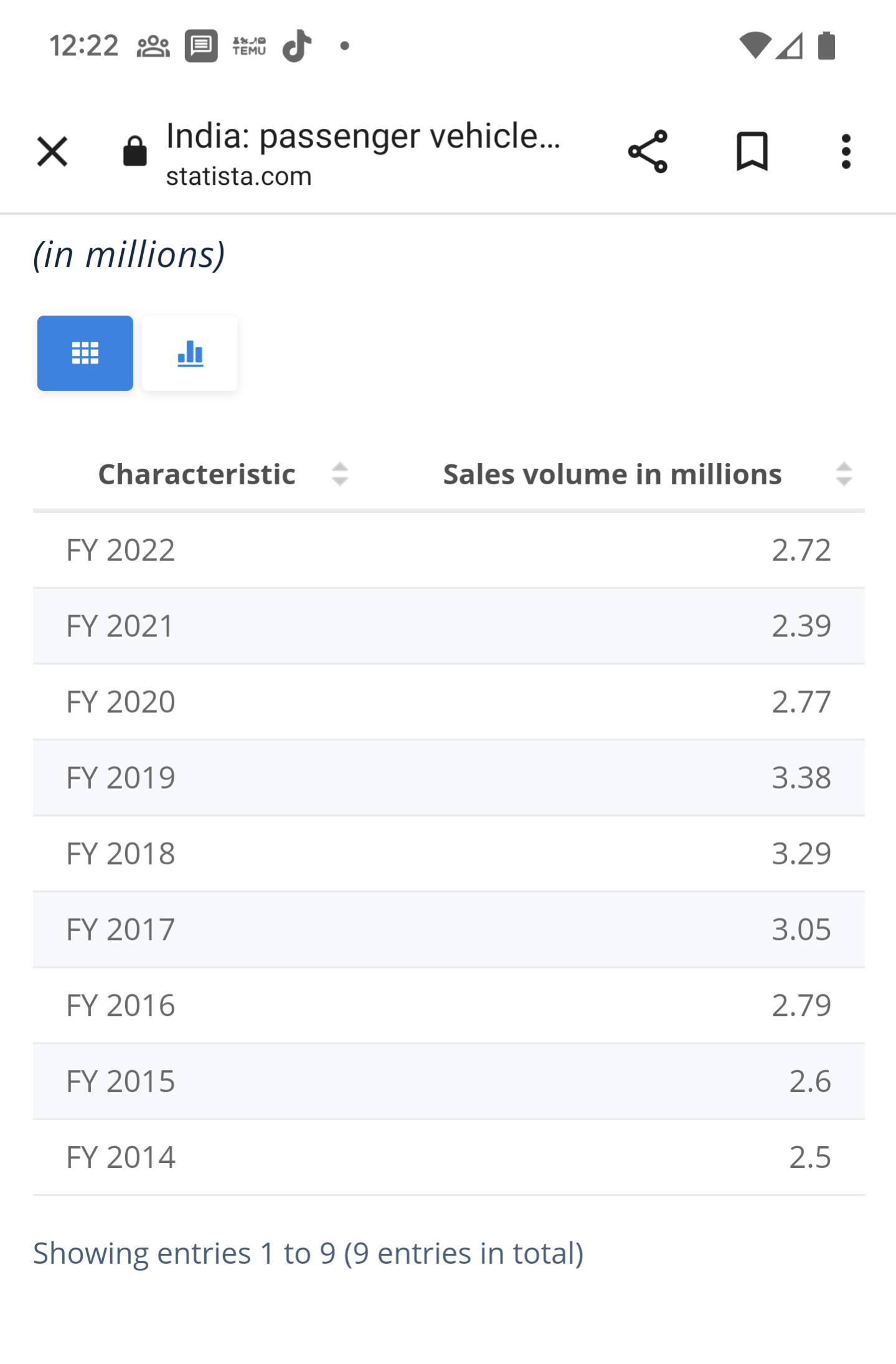Screen dimensions: 896x1364
Task: Tap the 3.05 sales value
Action: (x=801, y=929)
